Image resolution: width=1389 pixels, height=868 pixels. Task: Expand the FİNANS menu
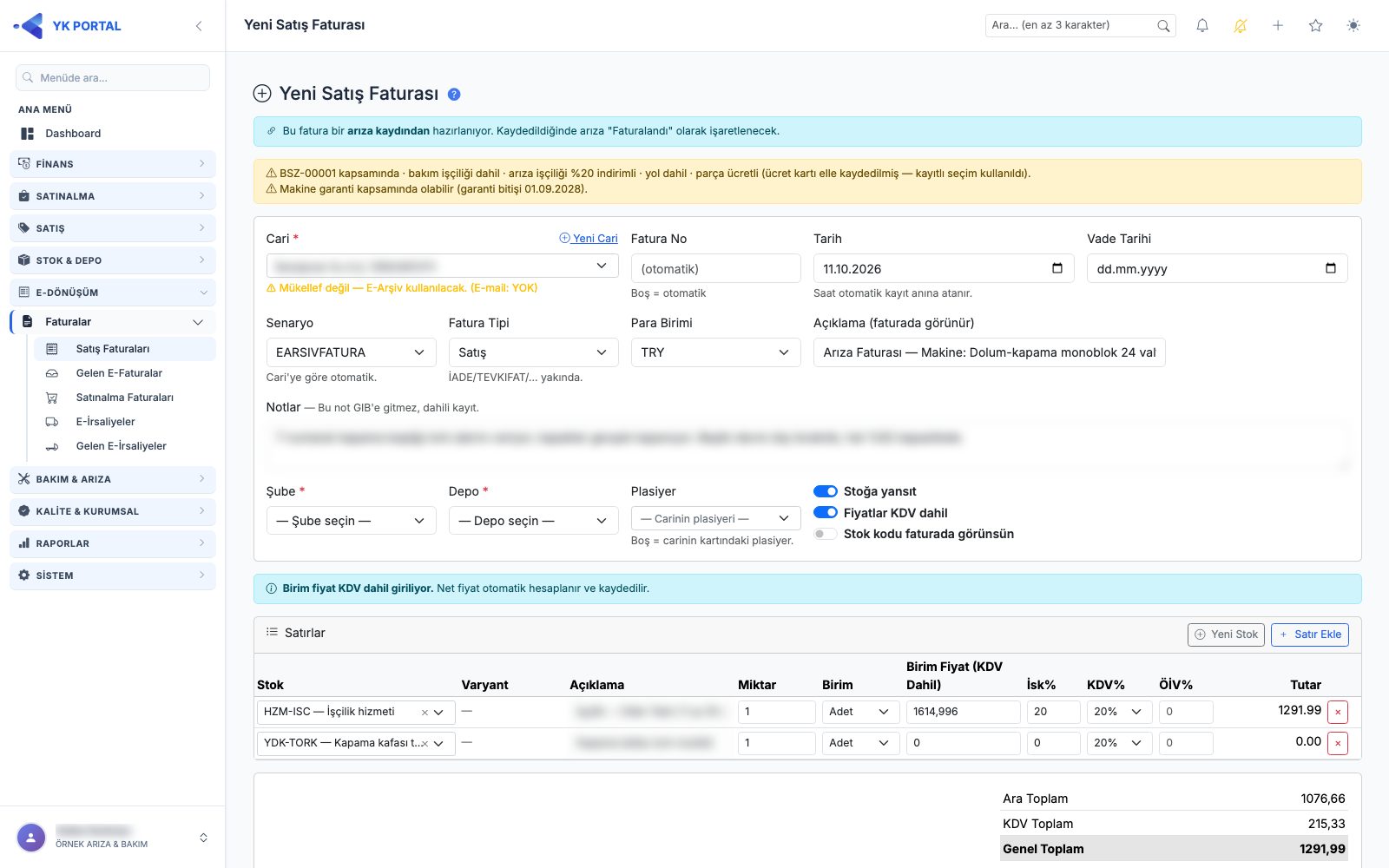(x=113, y=164)
